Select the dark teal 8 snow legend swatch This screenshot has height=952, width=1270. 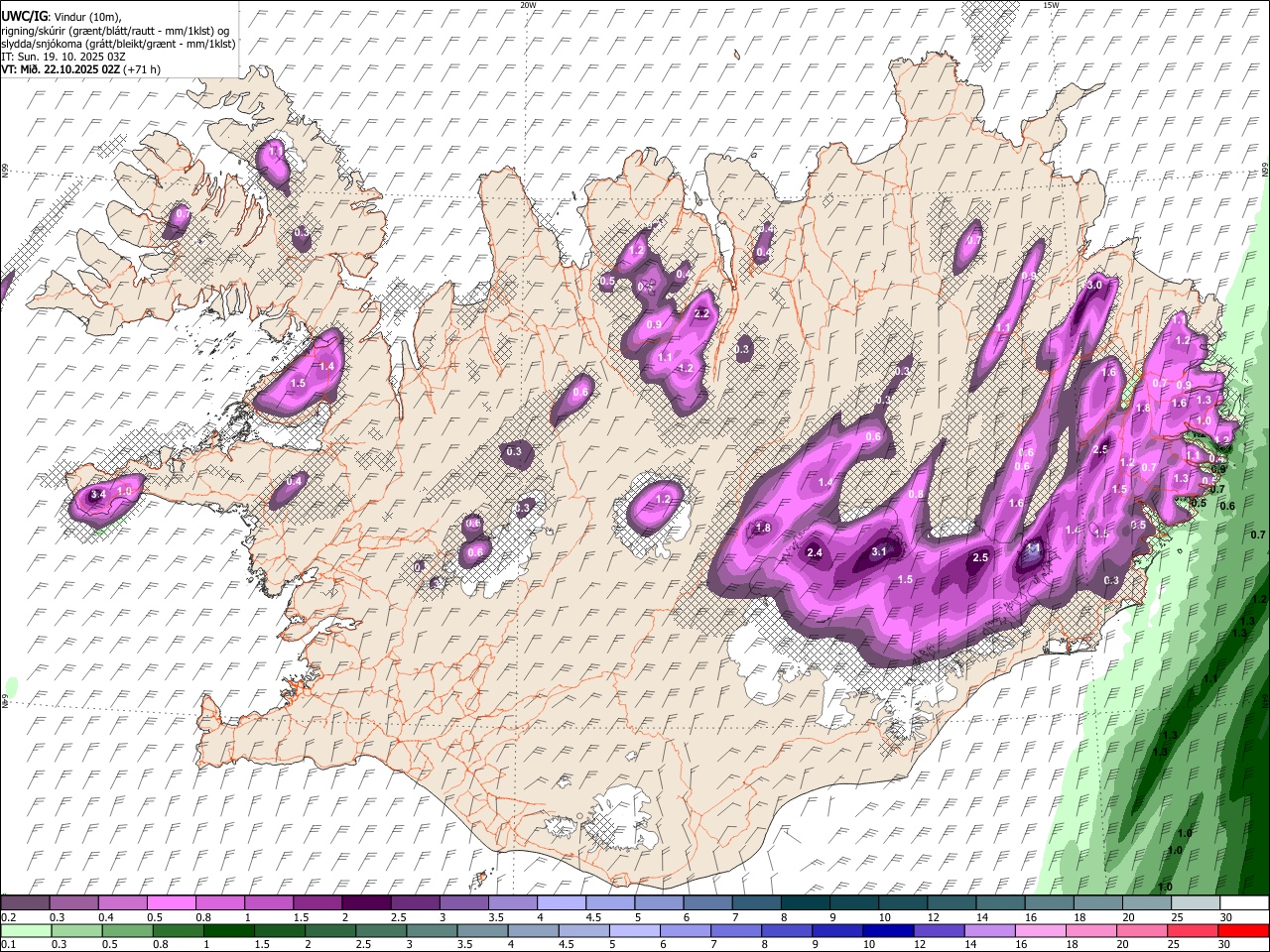click(x=806, y=903)
